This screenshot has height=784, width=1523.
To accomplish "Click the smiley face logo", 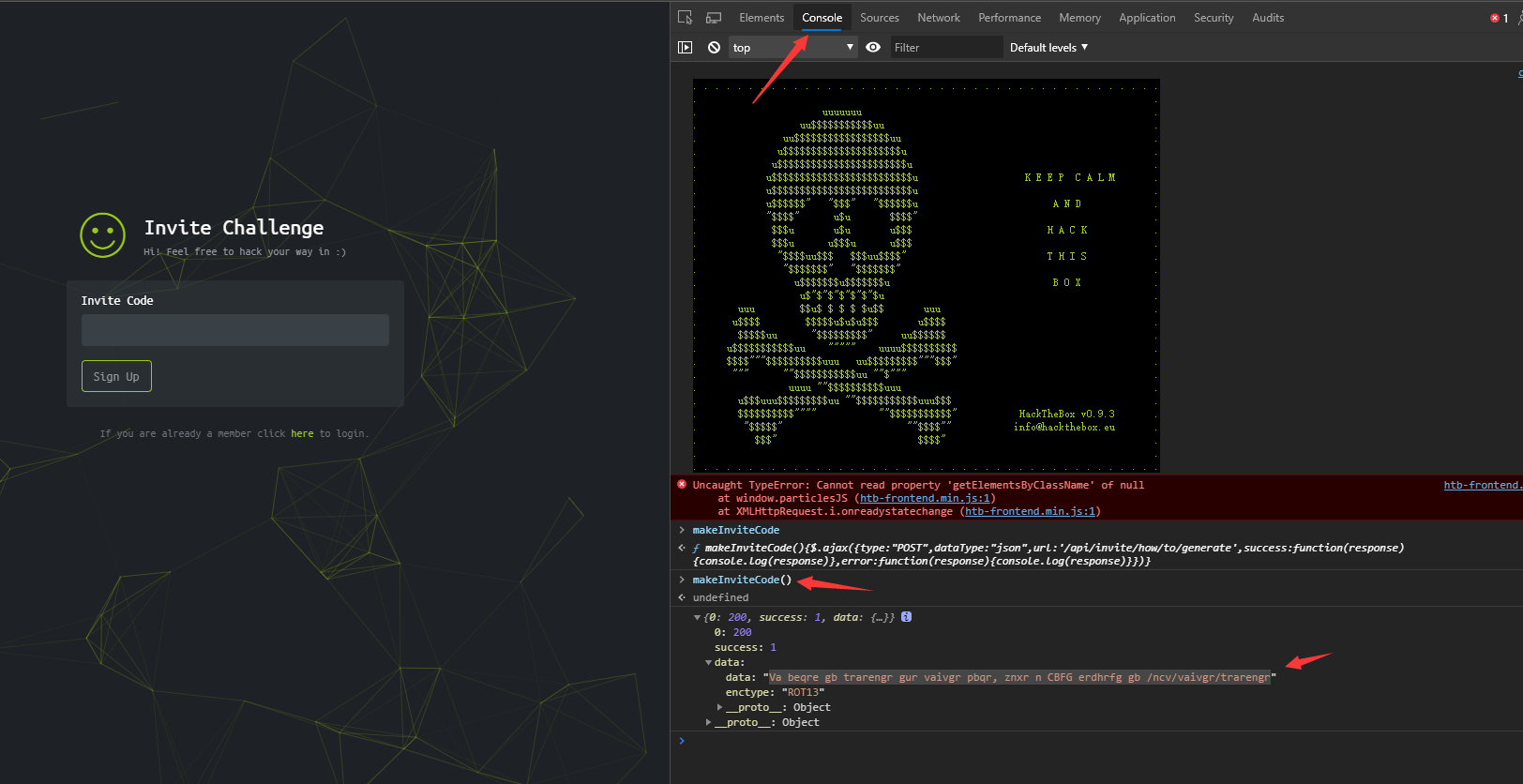I will [102, 234].
